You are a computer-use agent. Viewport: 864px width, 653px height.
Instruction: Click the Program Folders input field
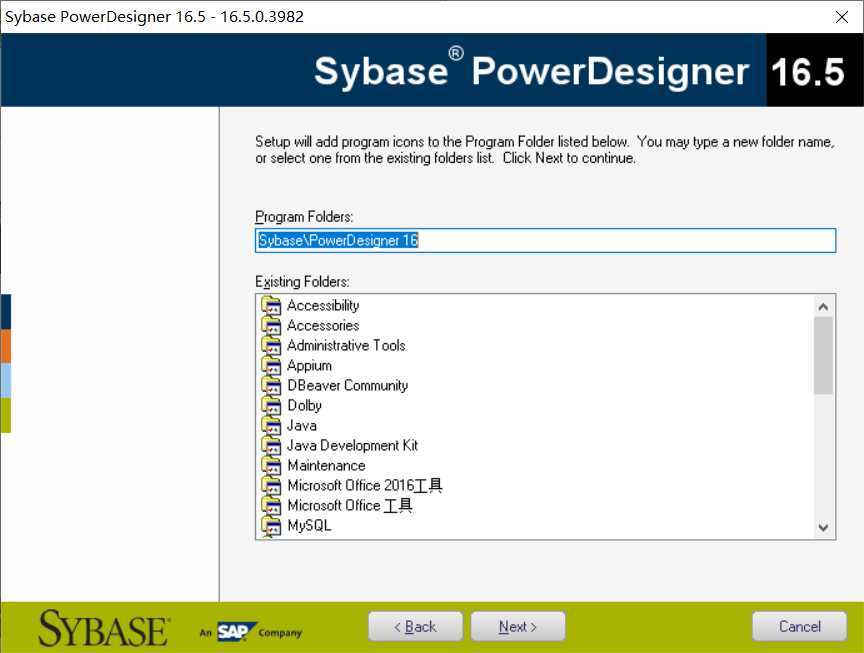pyautogui.click(x=546, y=241)
